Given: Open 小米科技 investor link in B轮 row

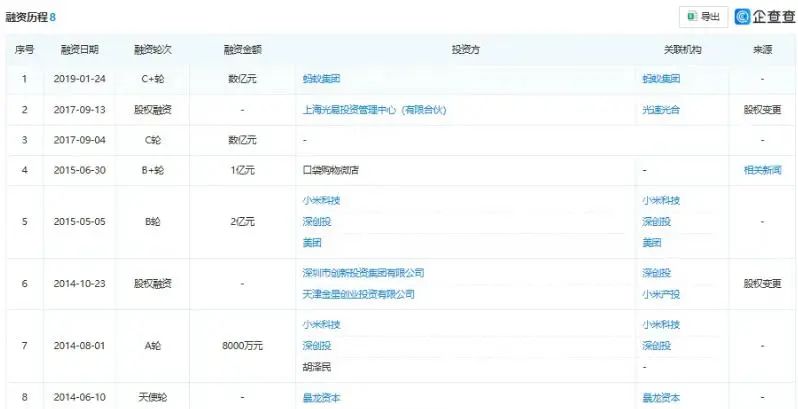Looking at the screenshot, I should [321, 200].
